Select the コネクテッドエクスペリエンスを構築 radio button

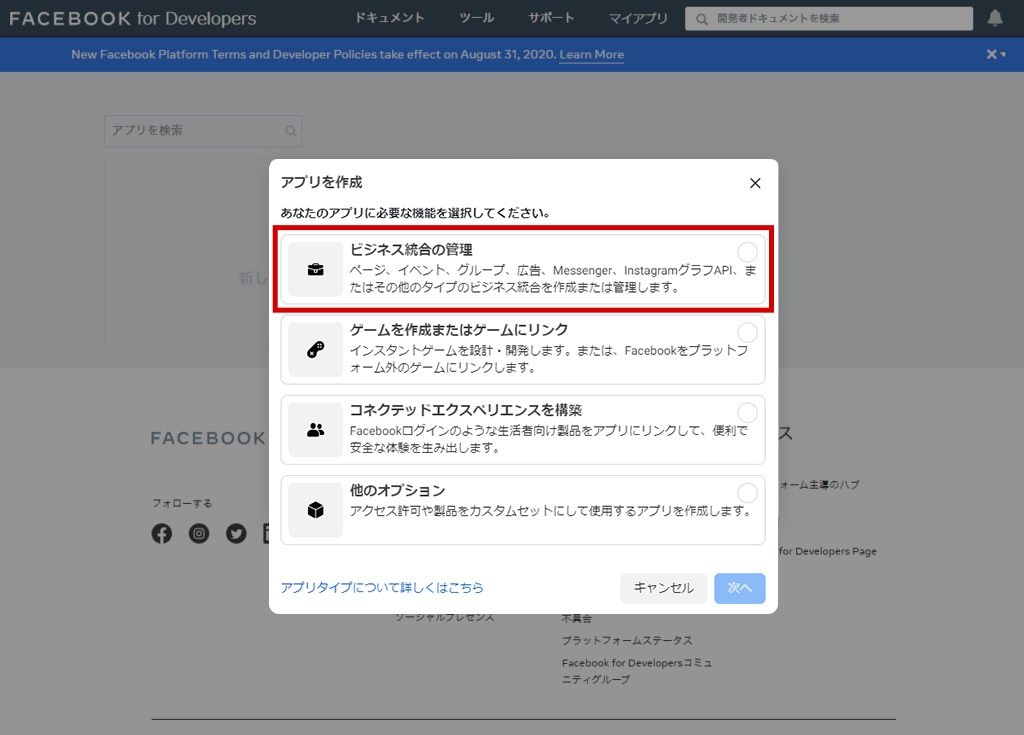[747, 412]
